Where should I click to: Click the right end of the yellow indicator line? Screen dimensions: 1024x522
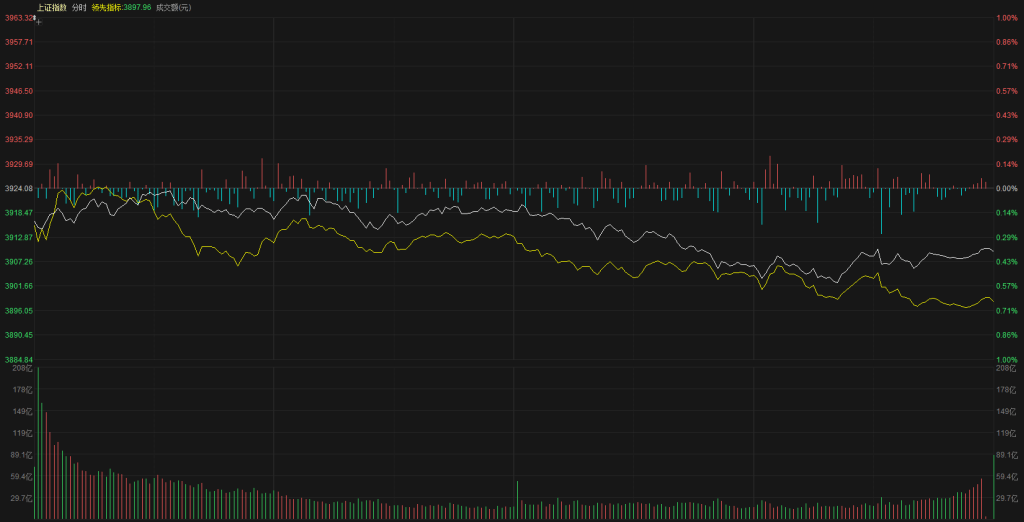[993, 301]
